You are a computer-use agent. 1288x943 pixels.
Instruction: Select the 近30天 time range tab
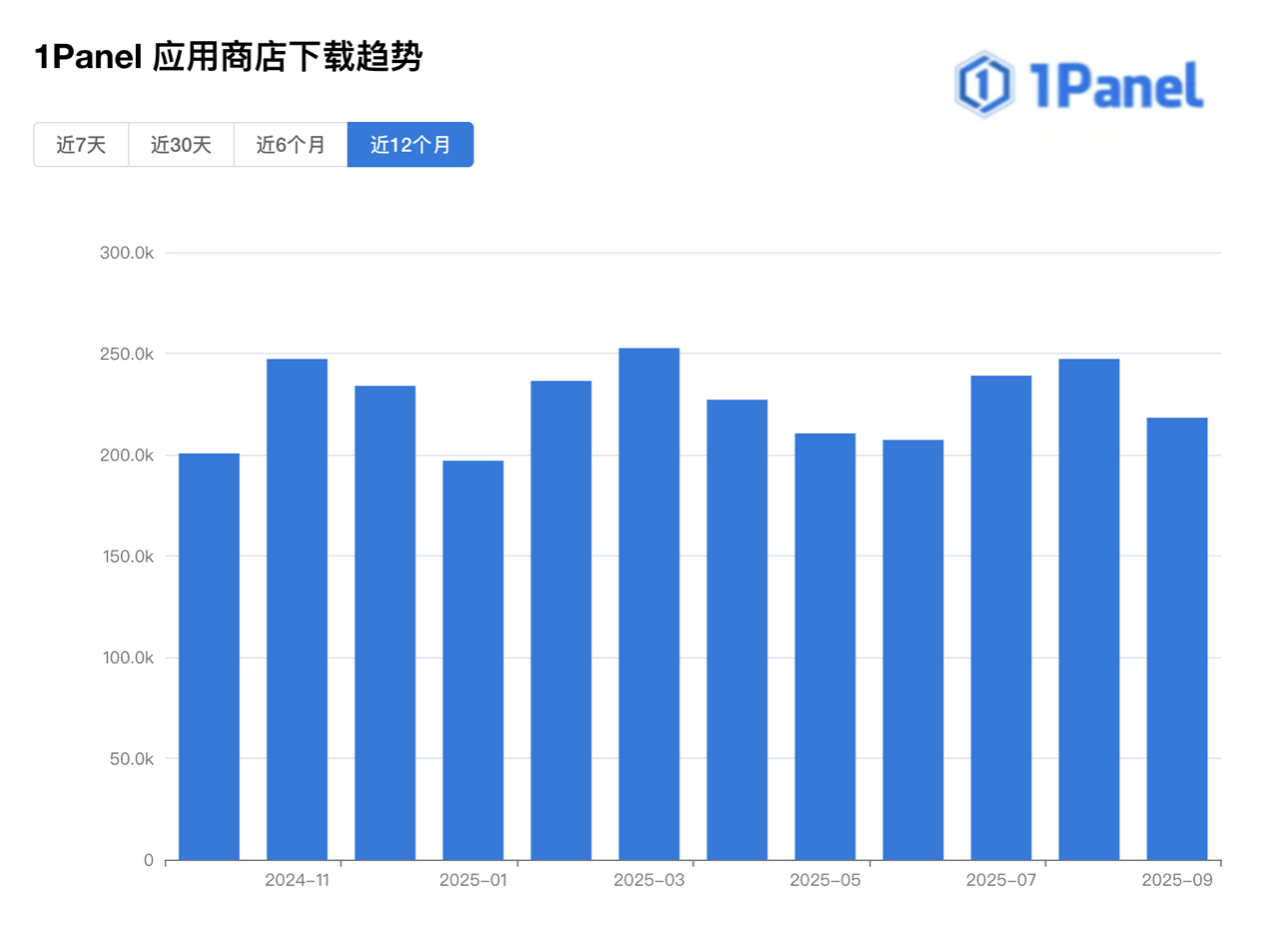coord(181,145)
